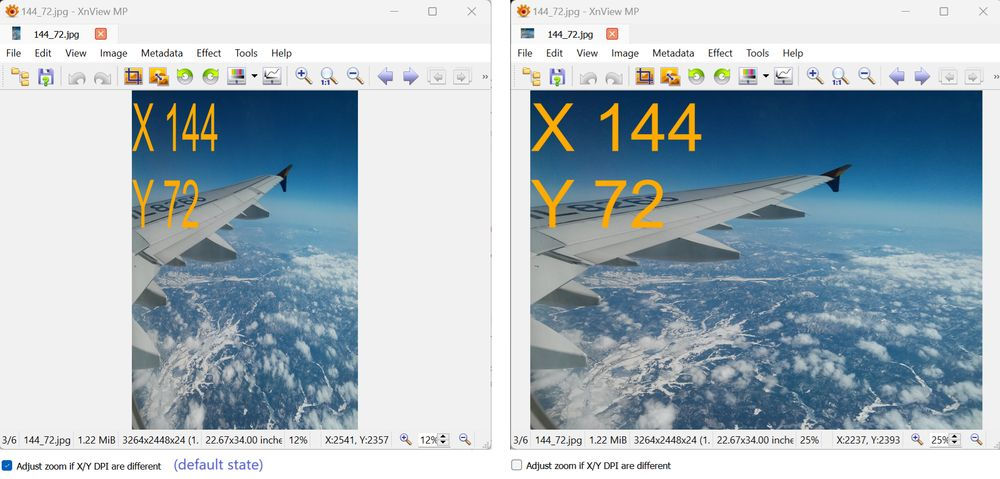The height and width of the screenshot is (479, 1000).
Task: Click 12% zoom stepper arrows in left window
Action: 443,439
